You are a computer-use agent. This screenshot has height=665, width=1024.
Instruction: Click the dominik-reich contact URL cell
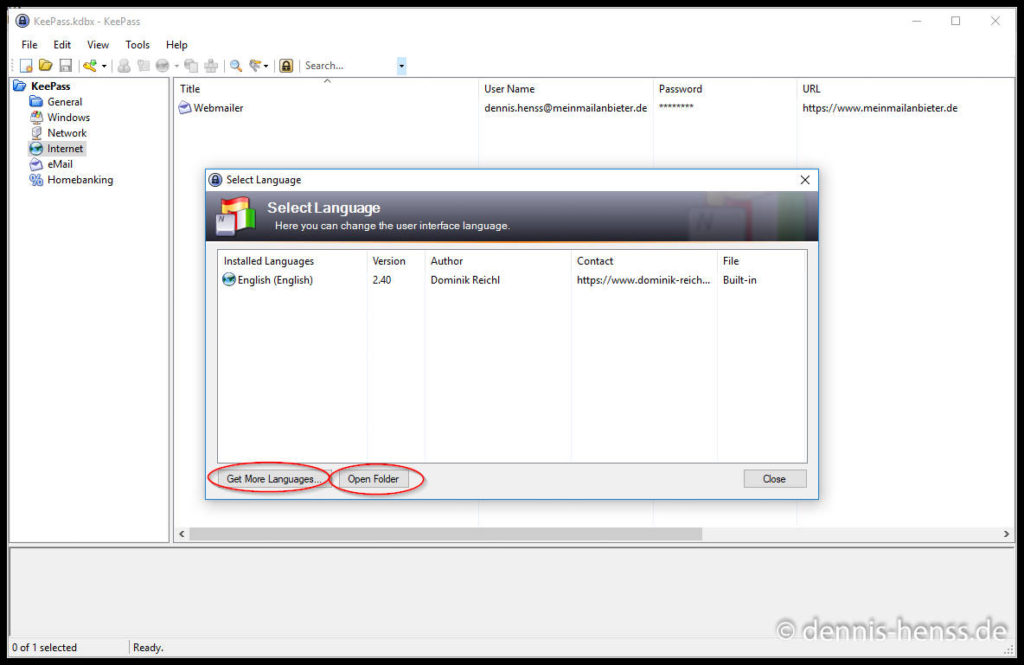click(643, 280)
